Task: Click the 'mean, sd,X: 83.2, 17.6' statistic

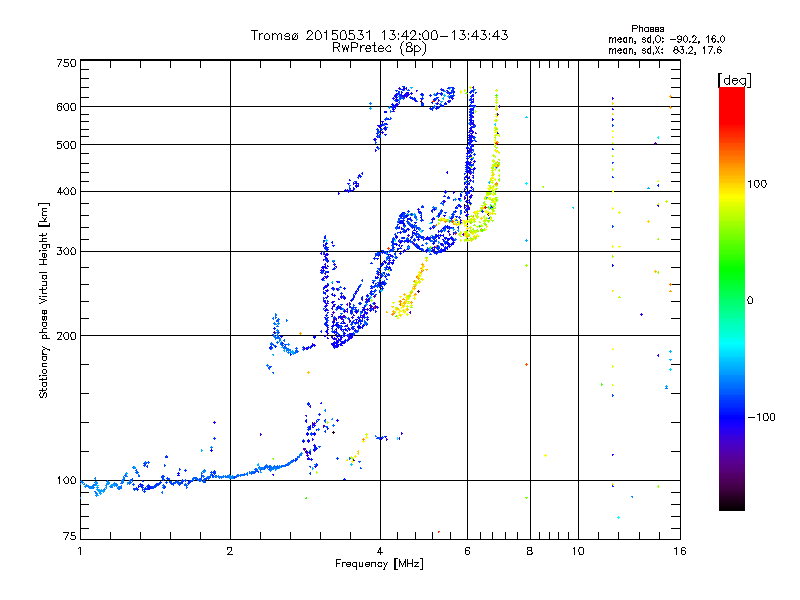Action: pyautogui.click(x=665, y=50)
